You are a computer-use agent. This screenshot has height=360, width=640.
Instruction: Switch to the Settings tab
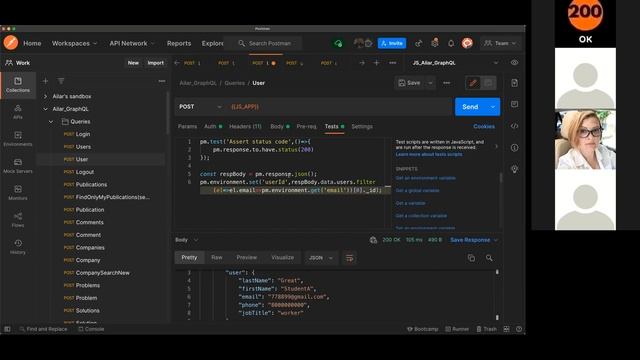point(362,127)
